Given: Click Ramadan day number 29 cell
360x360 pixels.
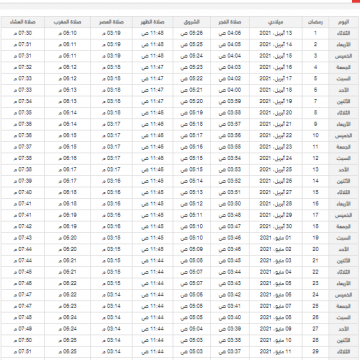Looking at the screenshot, I should click(x=315, y=352).
